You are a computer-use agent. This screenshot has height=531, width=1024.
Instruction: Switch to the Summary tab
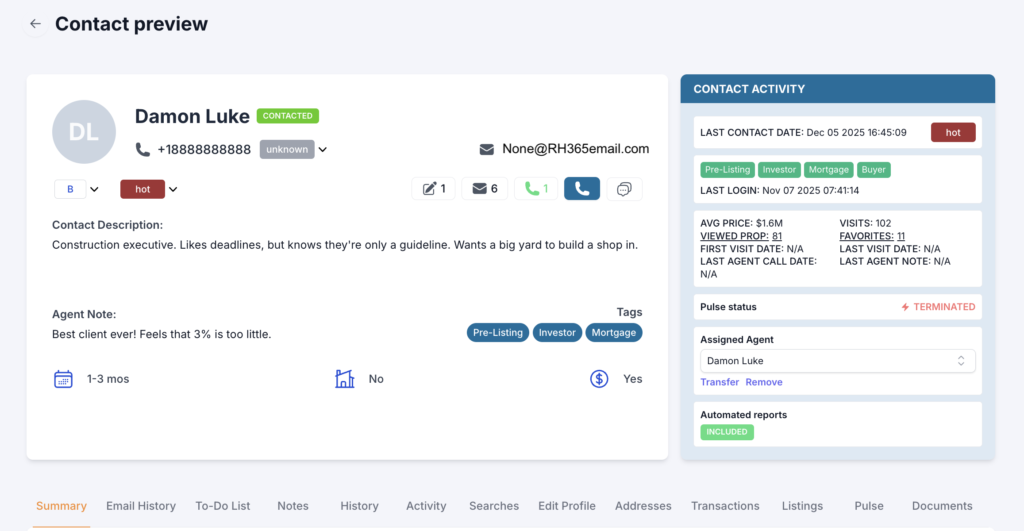coord(61,506)
